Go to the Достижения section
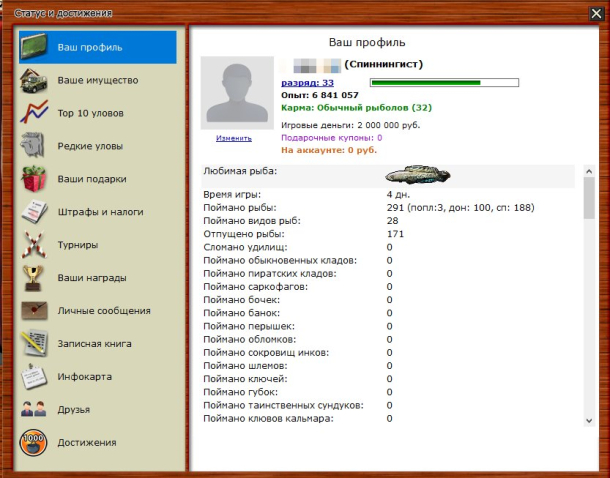 click(87, 443)
